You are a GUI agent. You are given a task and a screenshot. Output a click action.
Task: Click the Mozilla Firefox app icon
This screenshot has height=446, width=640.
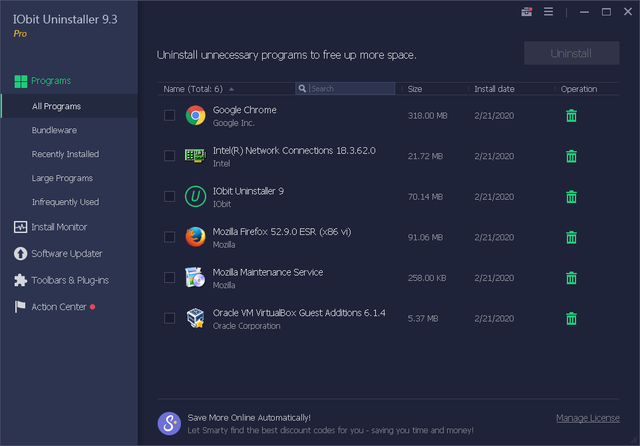click(x=196, y=237)
